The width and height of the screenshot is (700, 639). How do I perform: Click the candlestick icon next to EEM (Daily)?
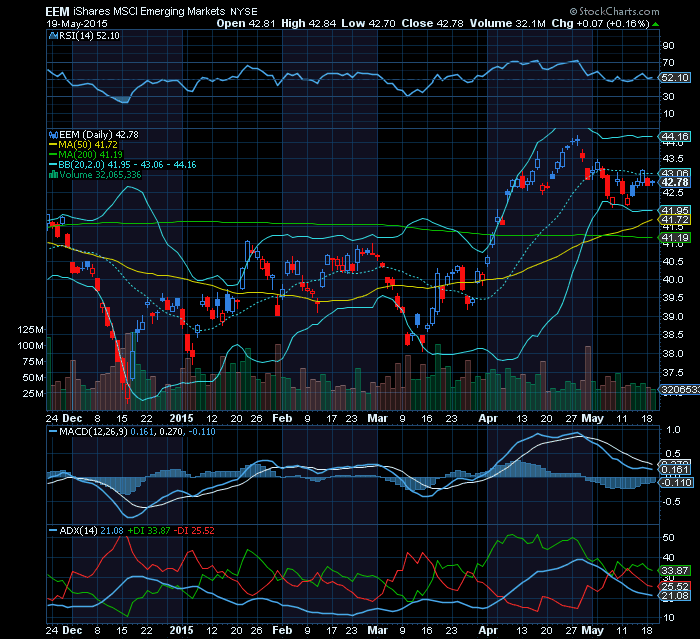click(x=53, y=134)
